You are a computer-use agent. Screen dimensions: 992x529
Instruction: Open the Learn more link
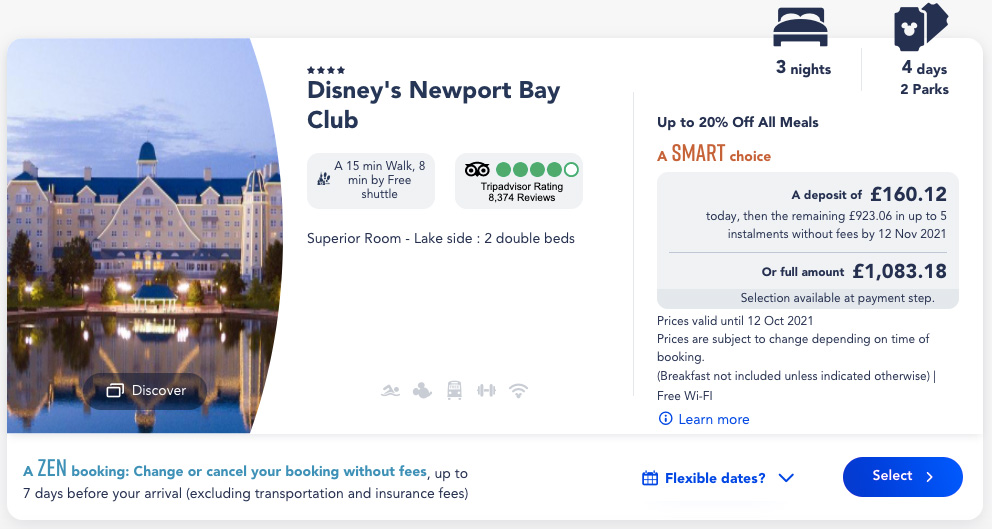click(714, 419)
